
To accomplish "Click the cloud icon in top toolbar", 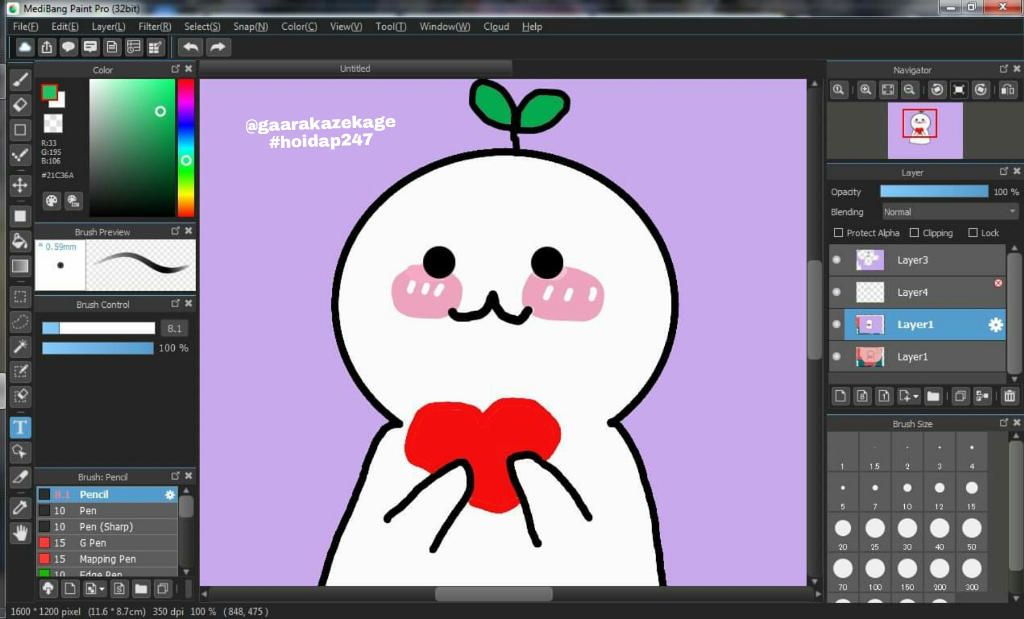I will 25,47.
